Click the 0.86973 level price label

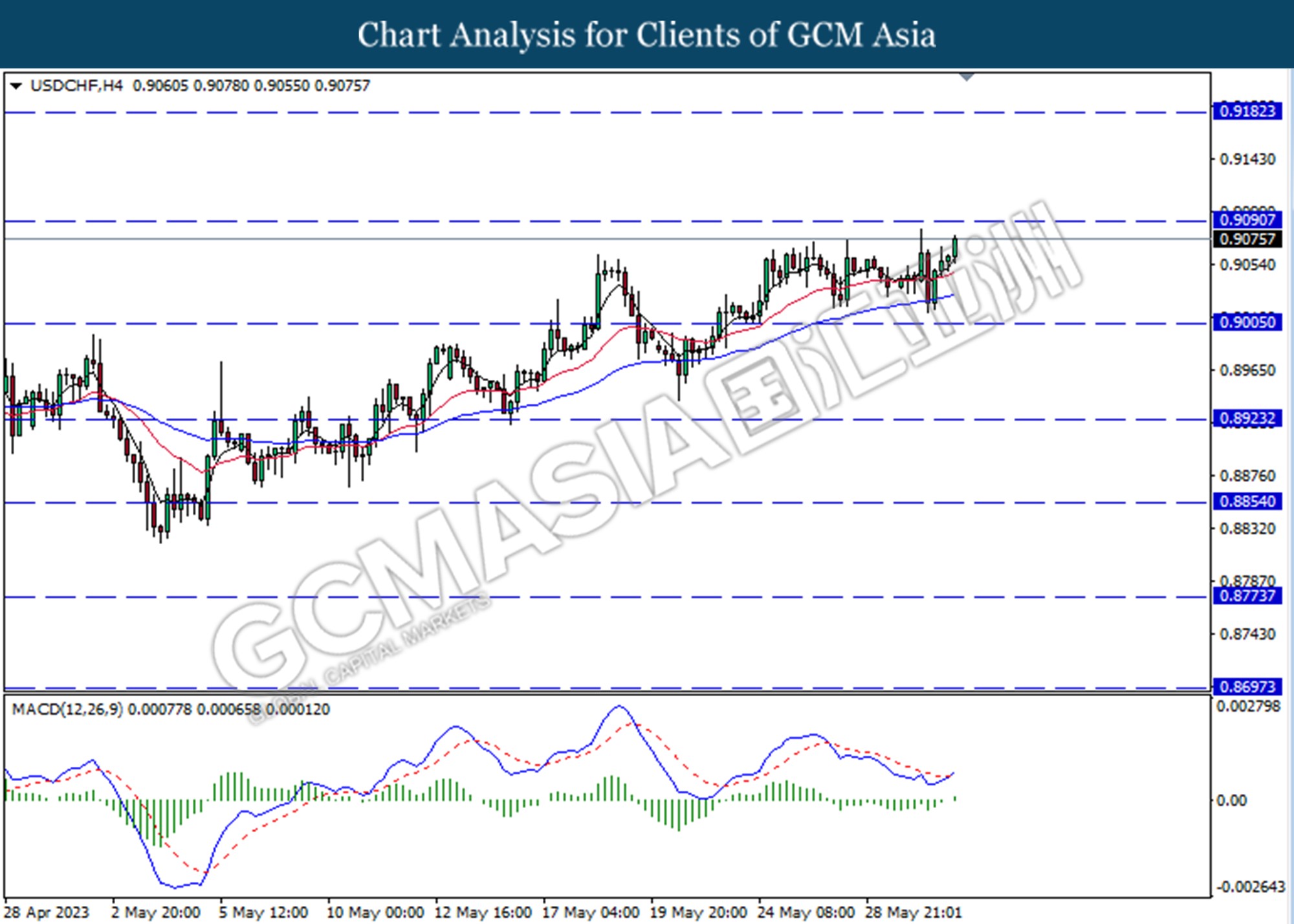pyautogui.click(x=1247, y=687)
